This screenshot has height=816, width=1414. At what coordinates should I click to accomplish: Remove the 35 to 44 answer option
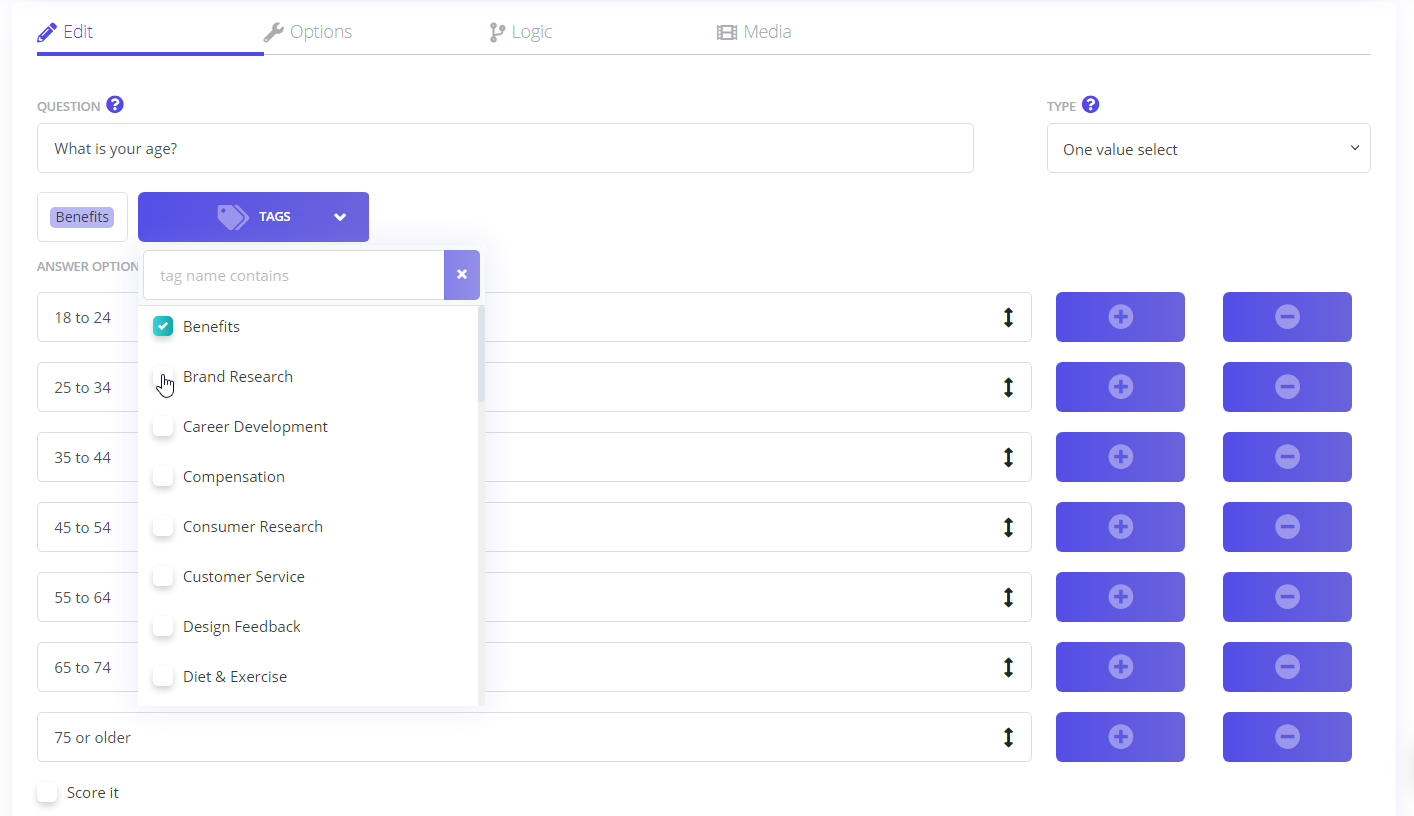[1287, 457]
